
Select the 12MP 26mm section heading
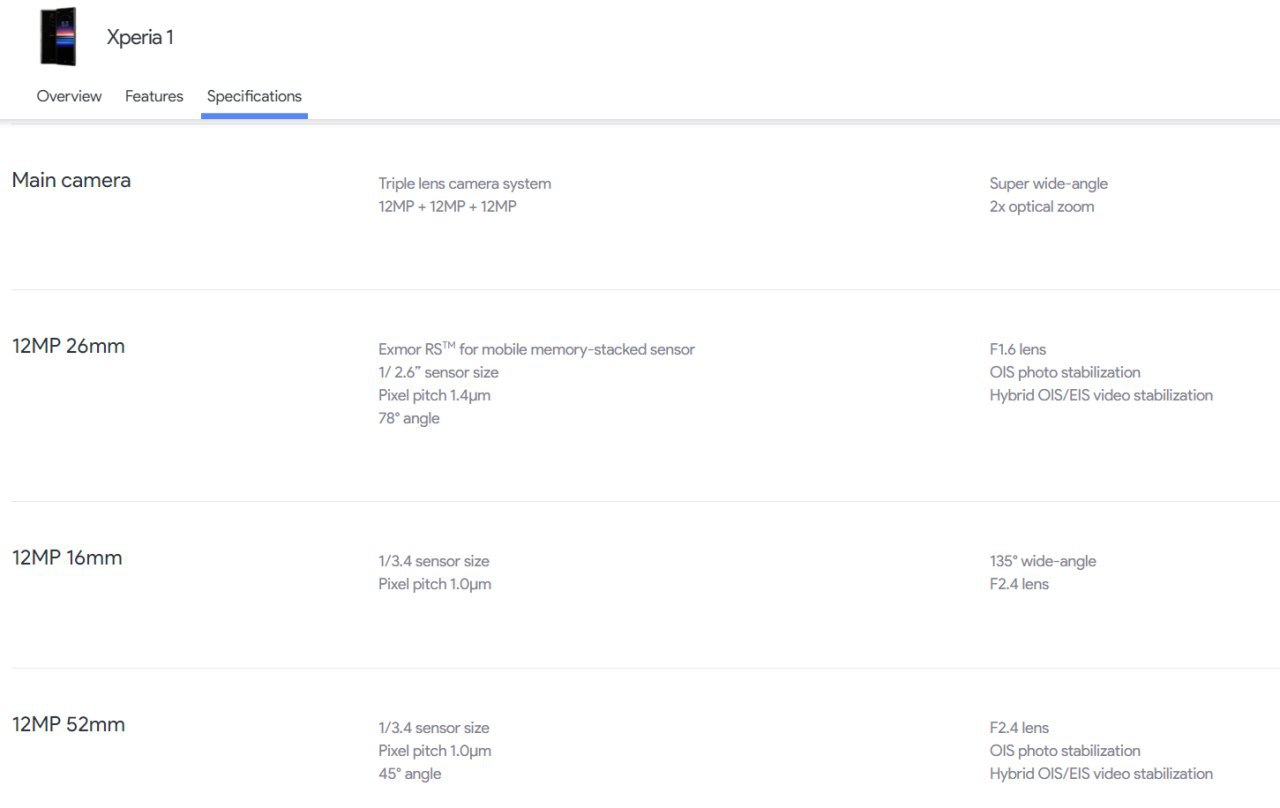click(68, 347)
